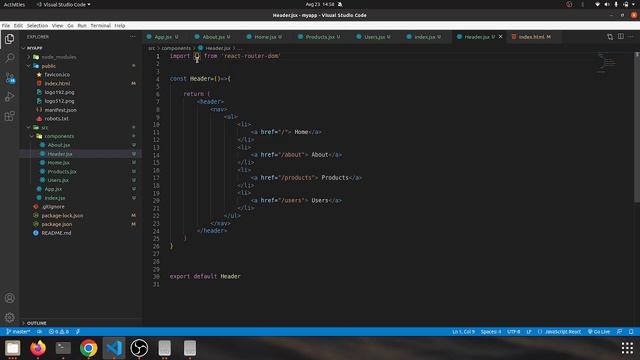The height and width of the screenshot is (360, 640).
Task: Open the View menu
Action: pyautogui.click(x=57, y=25)
